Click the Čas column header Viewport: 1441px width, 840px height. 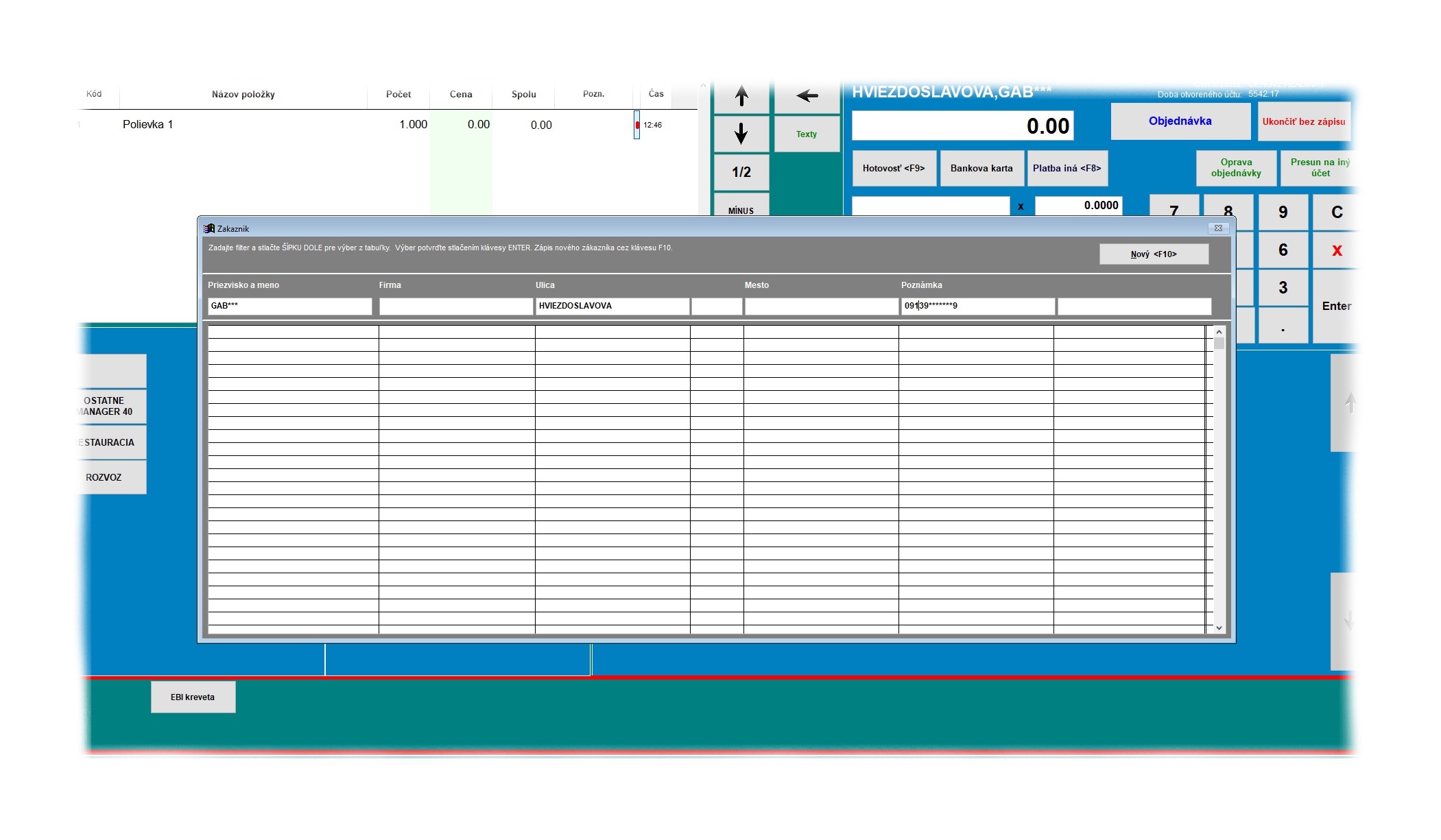[656, 94]
